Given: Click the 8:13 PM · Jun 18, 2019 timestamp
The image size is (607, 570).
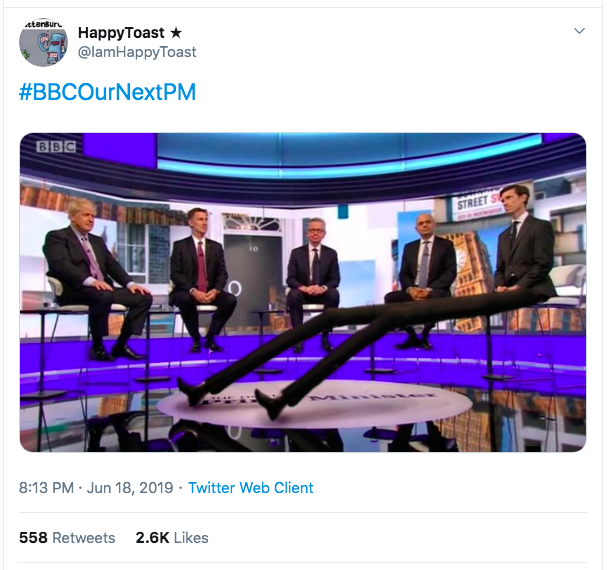Looking at the screenshot, I should click(x=95, y=488).
